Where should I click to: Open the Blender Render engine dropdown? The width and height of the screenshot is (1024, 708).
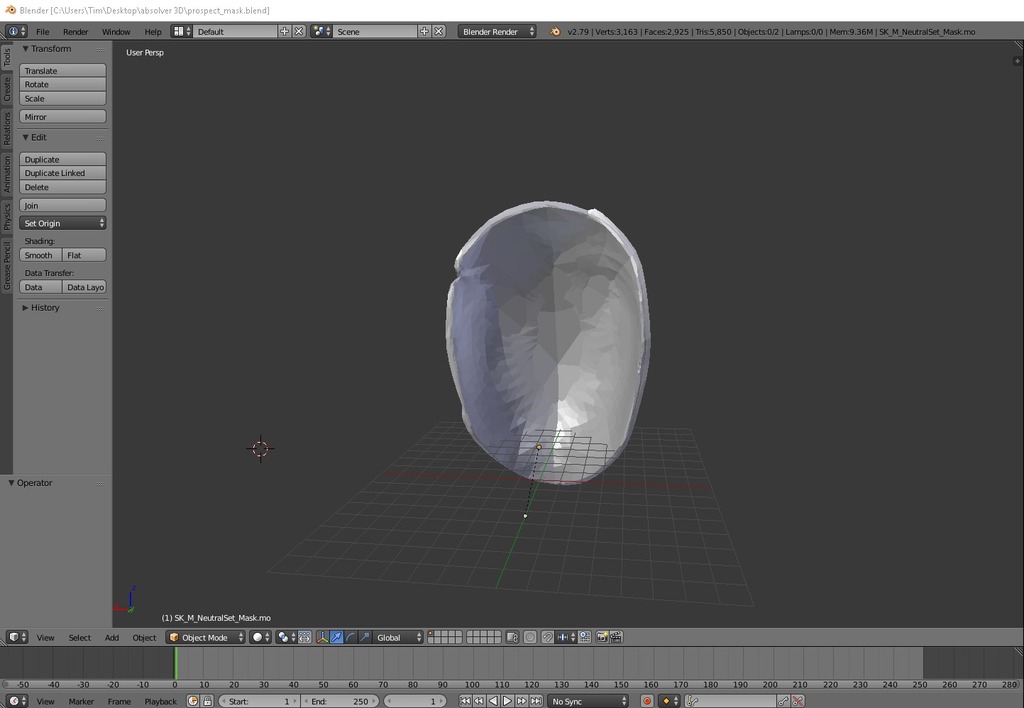tap(496, 31)
